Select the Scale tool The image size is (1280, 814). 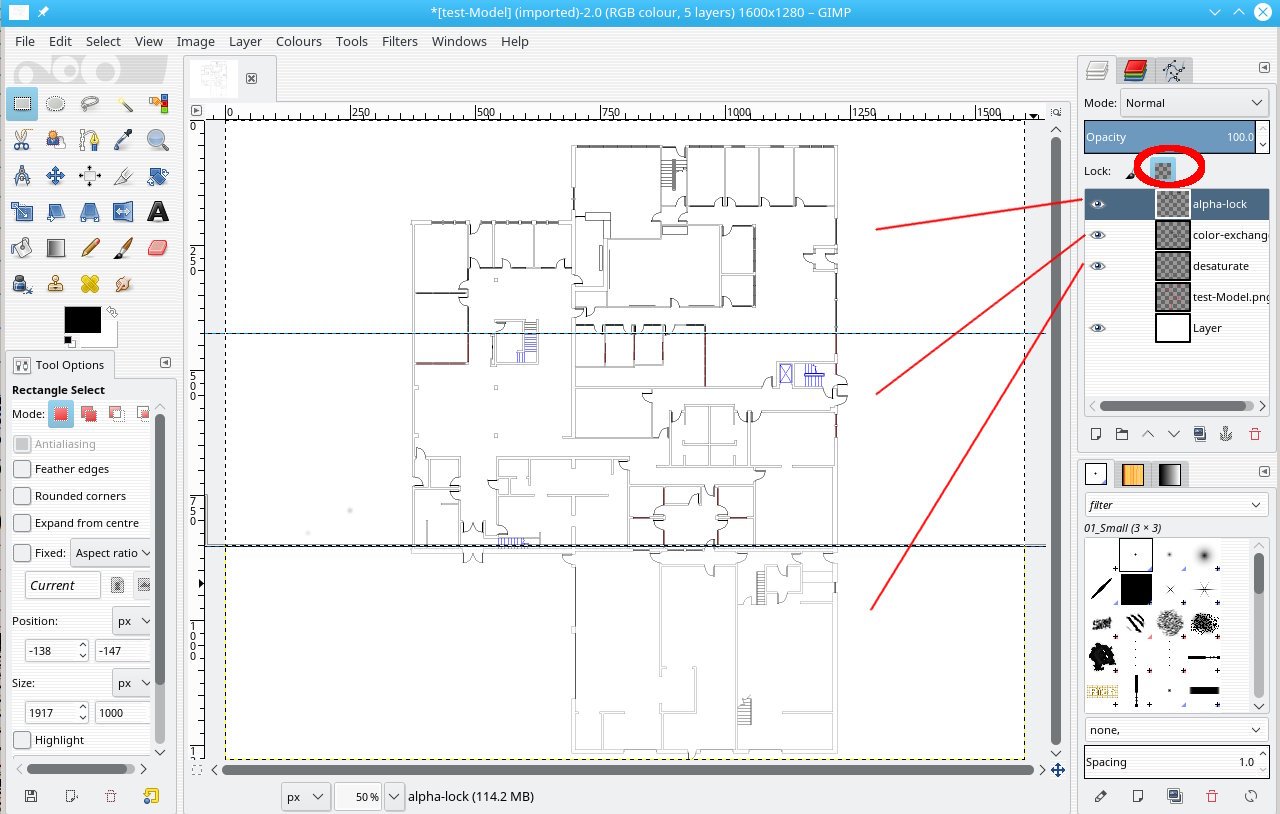coord(22,212)
